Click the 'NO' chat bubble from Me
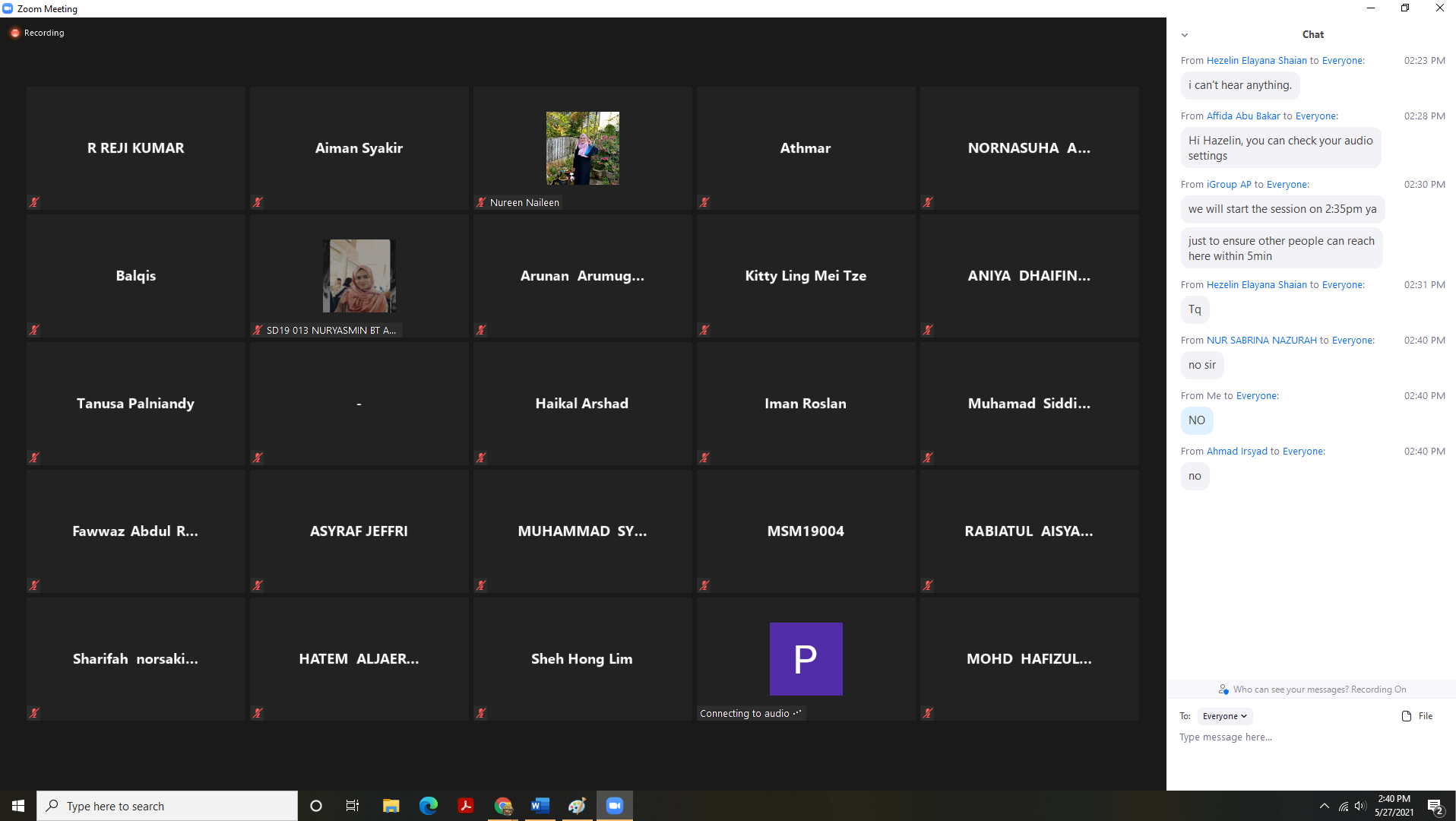This screenshot has width=1456, height=821. (x=1197, y=420)
